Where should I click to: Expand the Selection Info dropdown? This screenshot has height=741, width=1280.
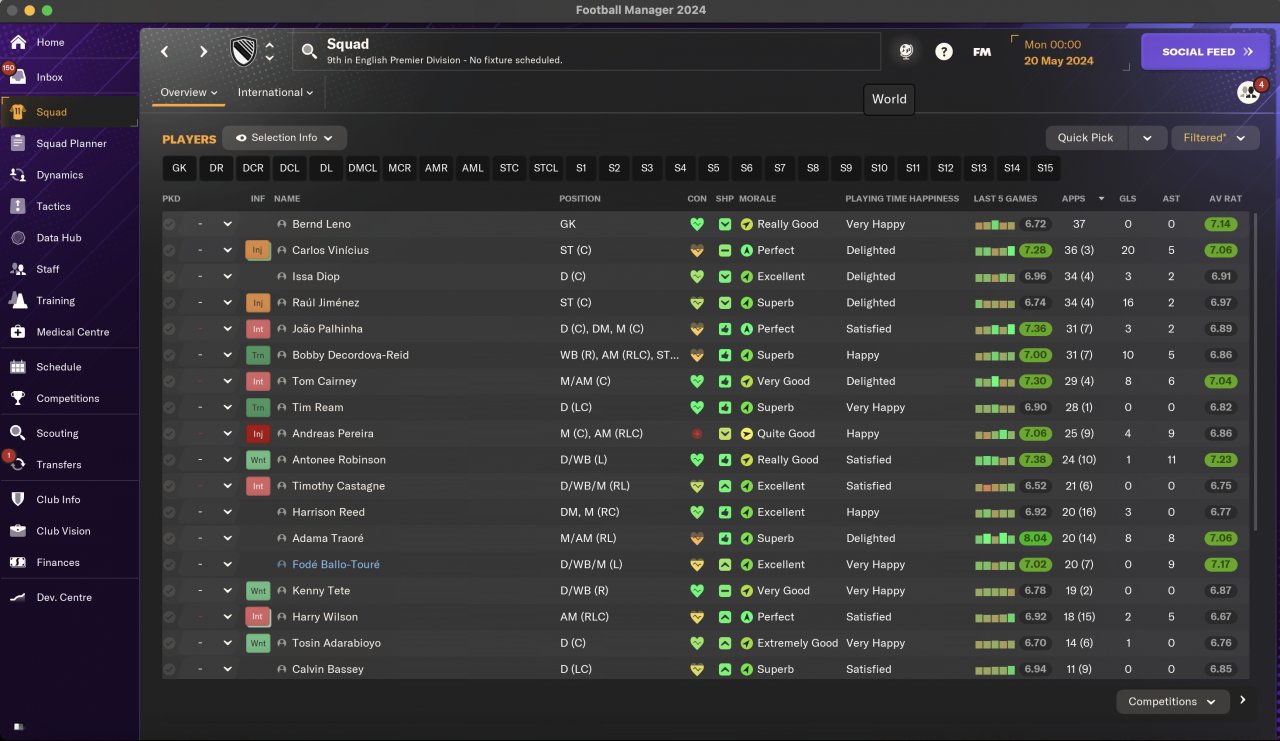[x=285, y=138]
